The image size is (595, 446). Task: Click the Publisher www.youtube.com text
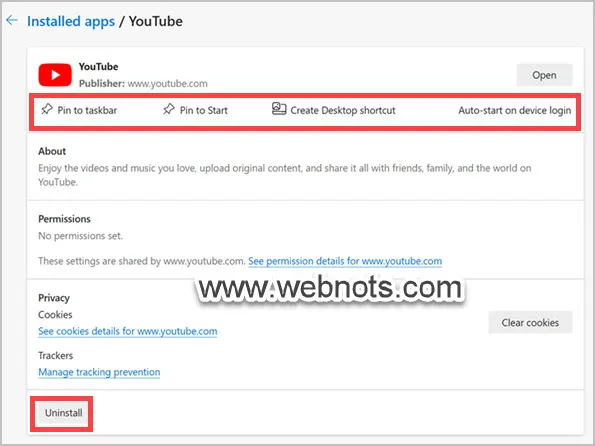click(x=143, y=84)
